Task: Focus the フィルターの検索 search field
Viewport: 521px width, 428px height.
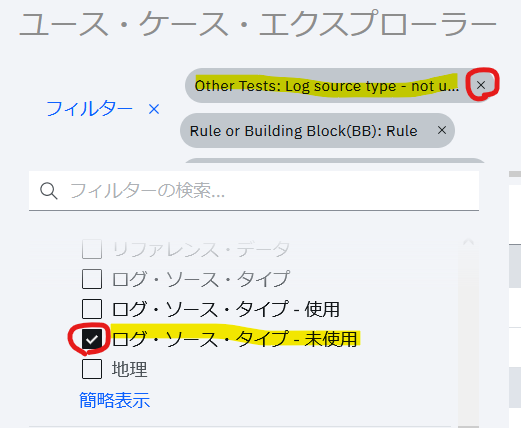Action: (x=254, y=191)
